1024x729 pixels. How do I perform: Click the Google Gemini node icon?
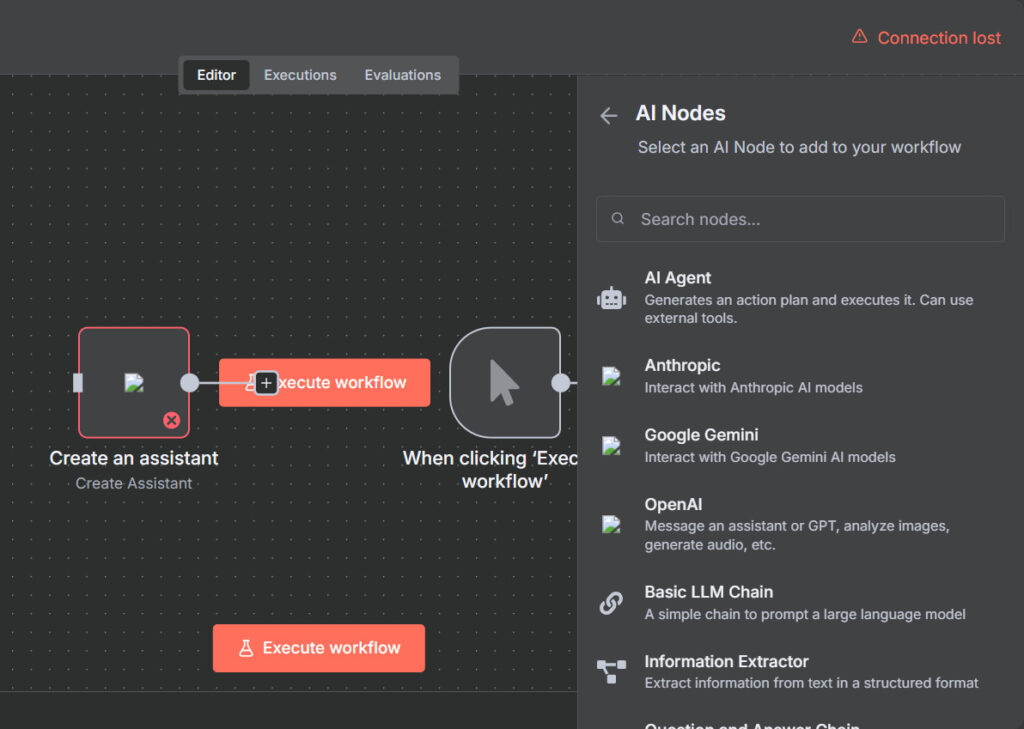pyautogui.click(x=611, y=446)
